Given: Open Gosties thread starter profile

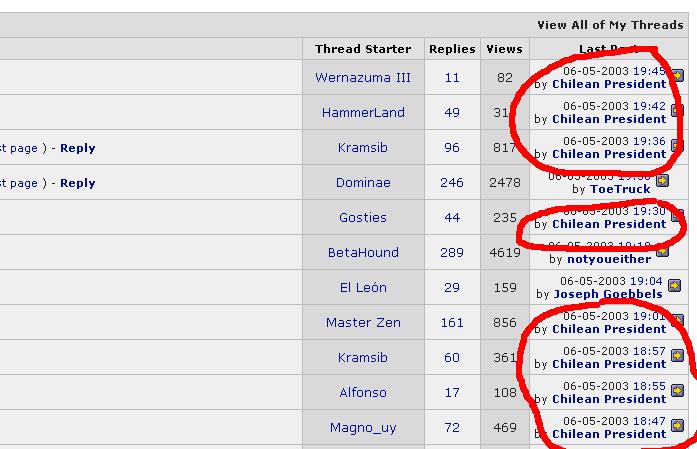Looking at the screenshot, I should pyautogui.click(x=363, y=218).
